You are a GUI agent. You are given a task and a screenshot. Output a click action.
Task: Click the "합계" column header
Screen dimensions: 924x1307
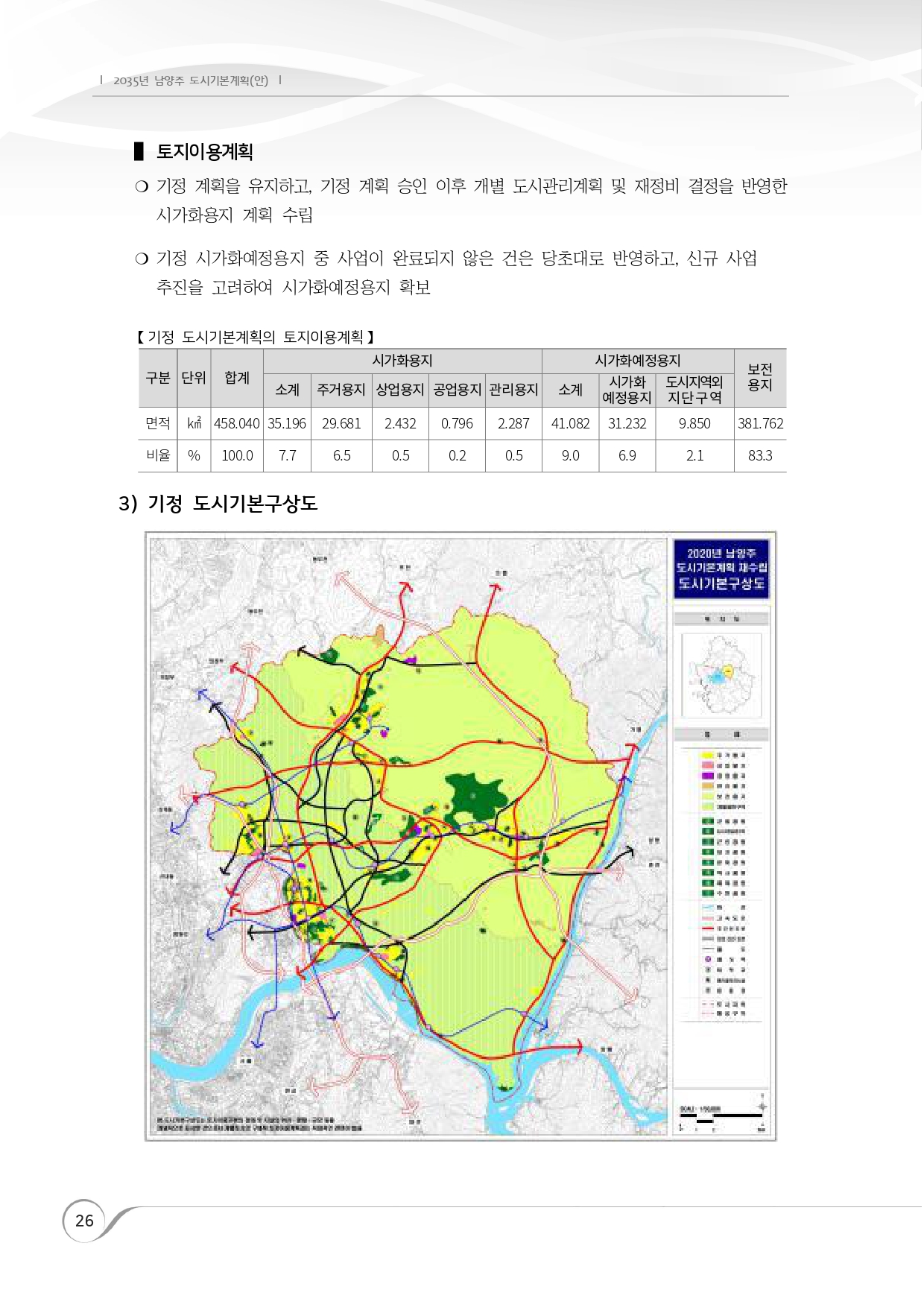coord(237,378)
